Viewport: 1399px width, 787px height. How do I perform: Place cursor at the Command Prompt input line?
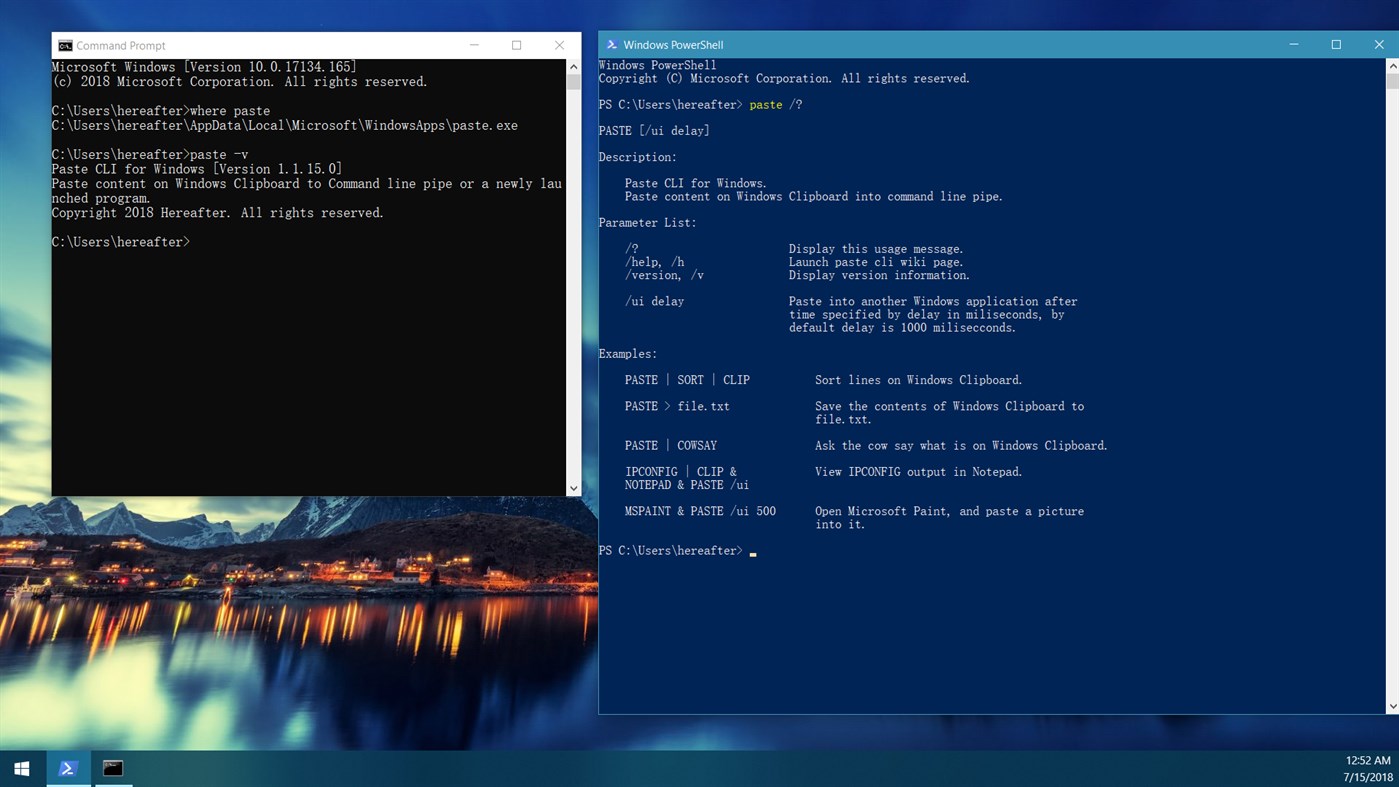tap(200, 241)
